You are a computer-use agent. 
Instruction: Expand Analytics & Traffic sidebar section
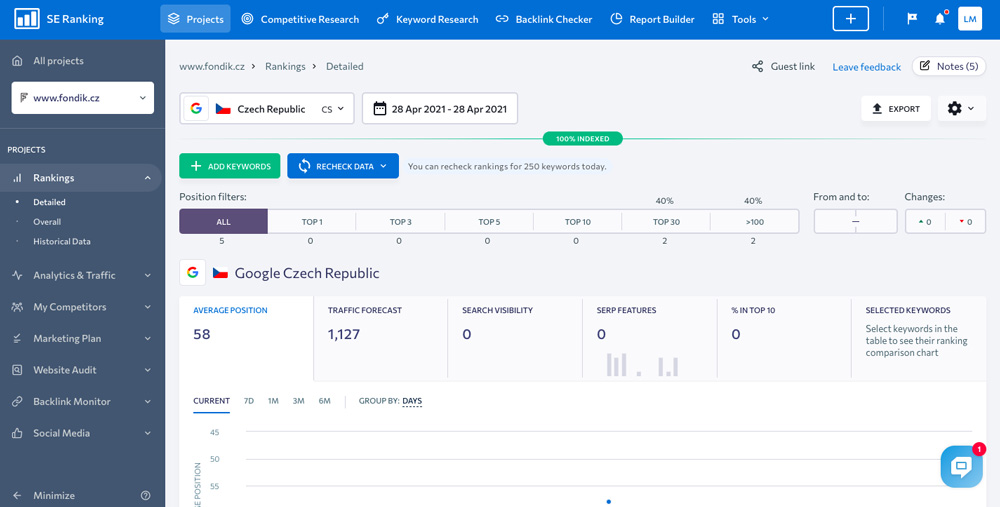[82, 276]
